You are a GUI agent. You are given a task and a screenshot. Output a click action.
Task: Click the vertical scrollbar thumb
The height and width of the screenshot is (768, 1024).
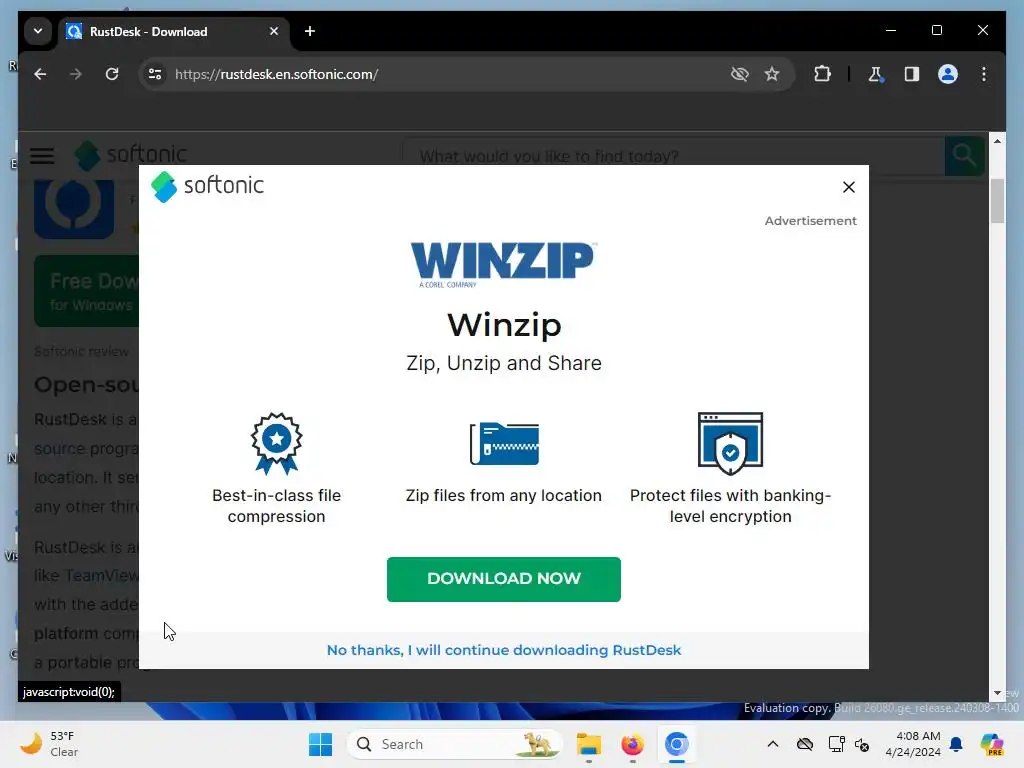997,200
